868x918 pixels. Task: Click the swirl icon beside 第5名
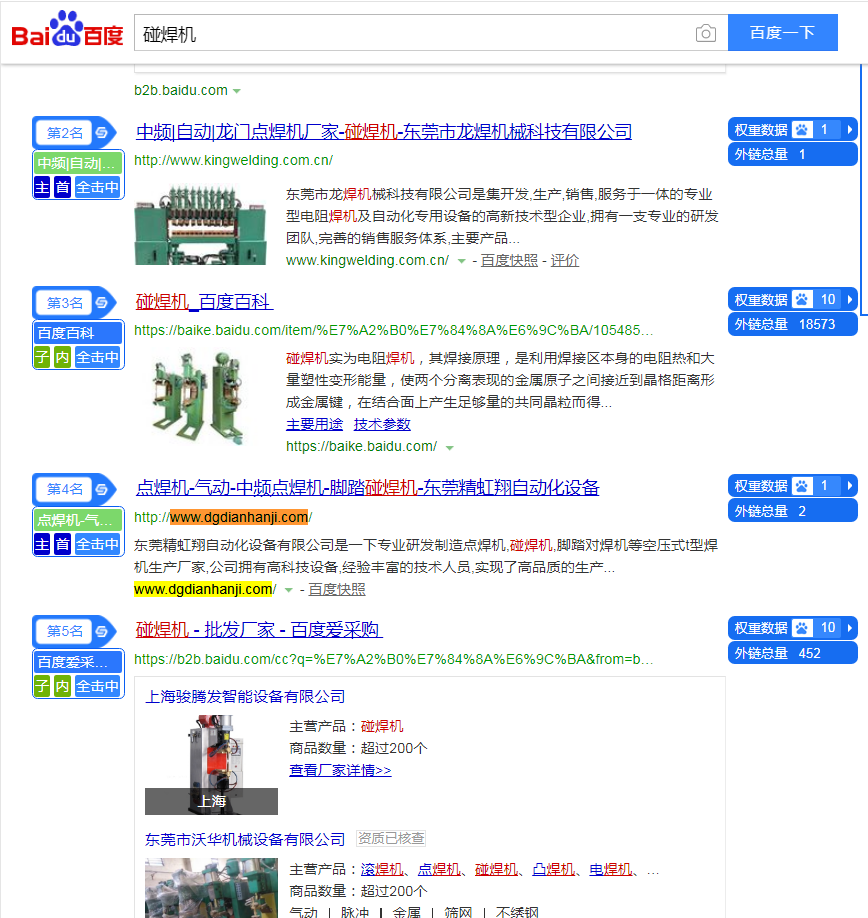[x=101, y=631]
